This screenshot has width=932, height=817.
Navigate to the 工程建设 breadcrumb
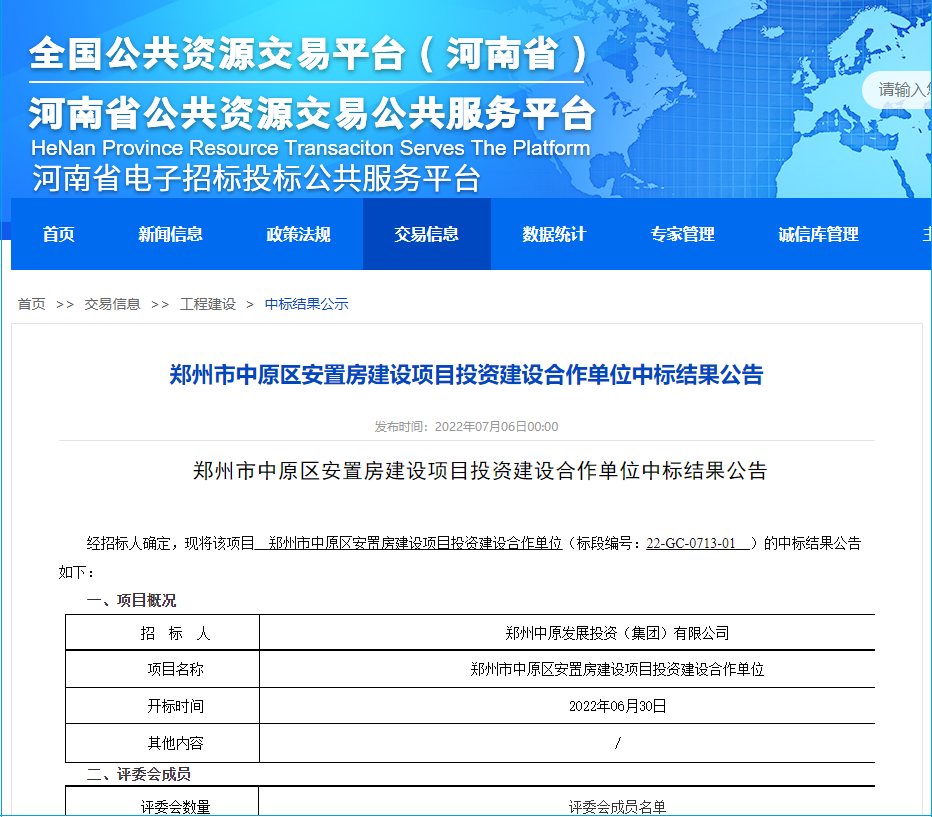tap(208, 304)
